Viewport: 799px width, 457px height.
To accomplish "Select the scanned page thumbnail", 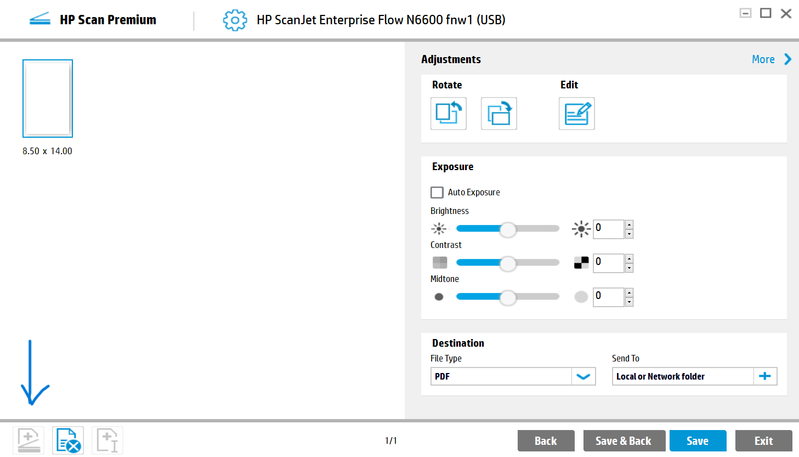I will click(x=48, y=98).
